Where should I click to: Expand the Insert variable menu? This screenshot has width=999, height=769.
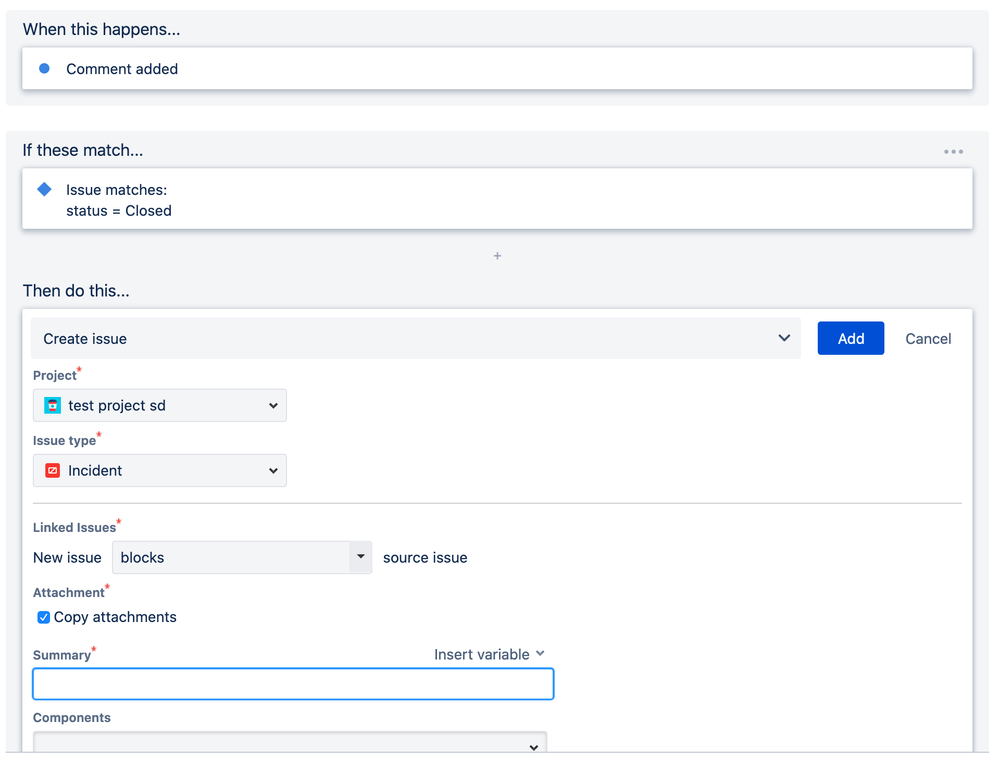[x=489, y=654]
